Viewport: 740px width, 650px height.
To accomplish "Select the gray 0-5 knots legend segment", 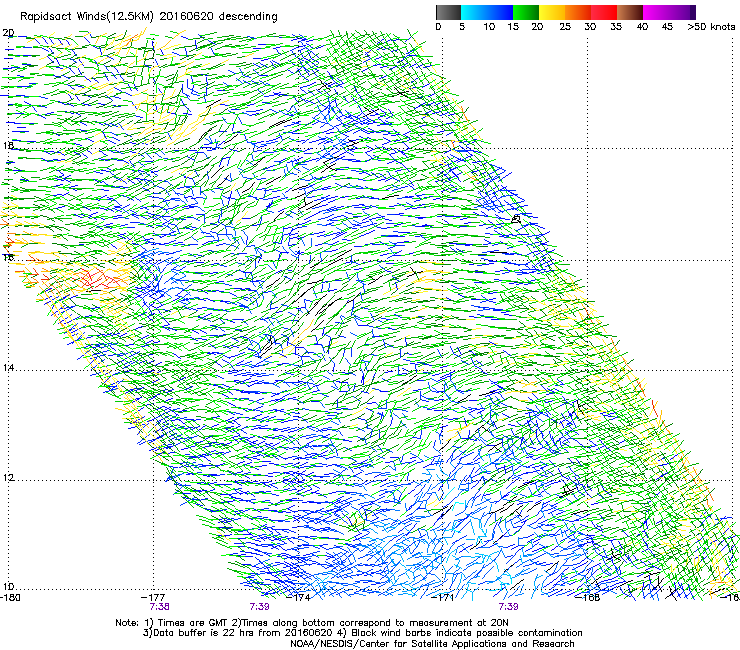I will click(x=448, y=12).
